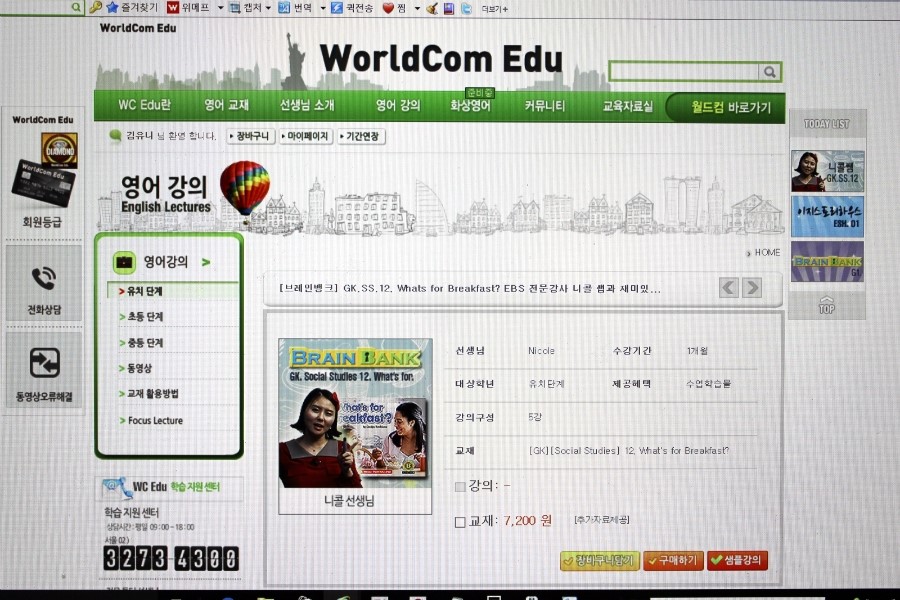900x600 pixels.
Task: Jump to page top with TOP icon
Action: click(827, 305)
